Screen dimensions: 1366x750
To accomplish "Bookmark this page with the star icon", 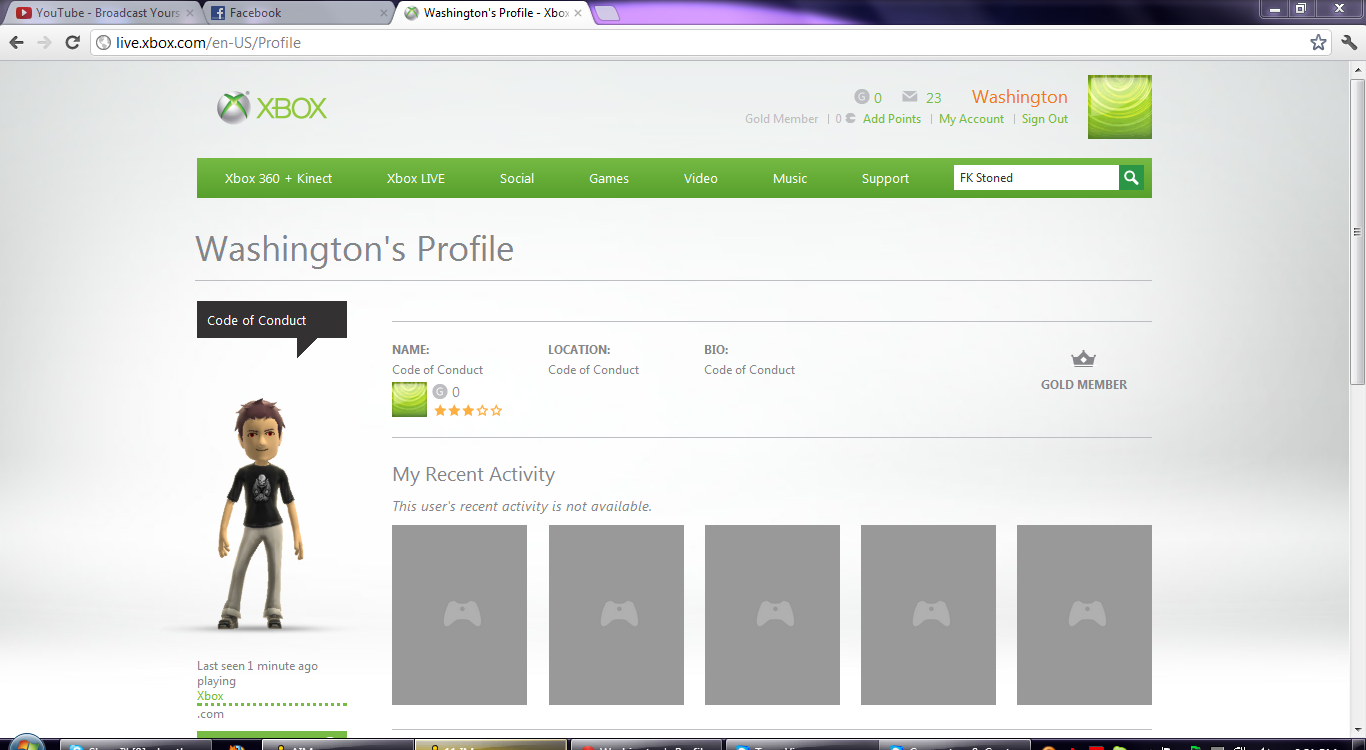I will [x=1319, y=42].
